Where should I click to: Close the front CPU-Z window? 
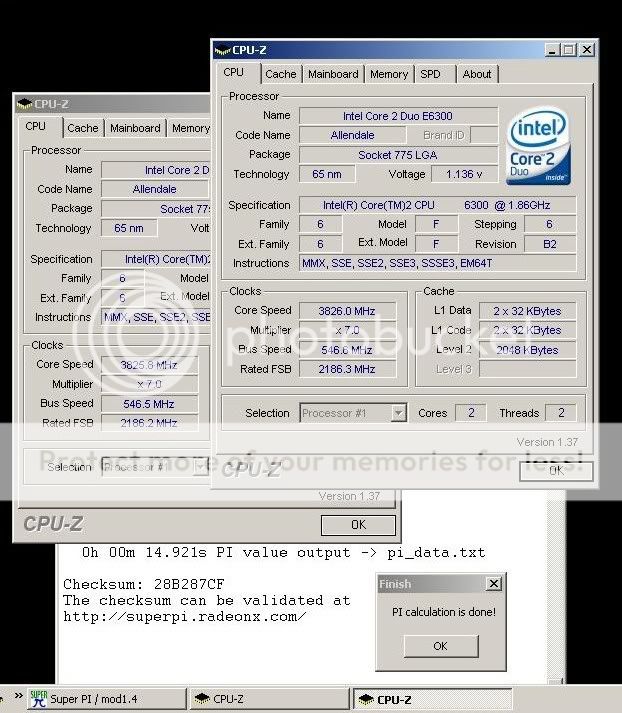coord(587,50)
